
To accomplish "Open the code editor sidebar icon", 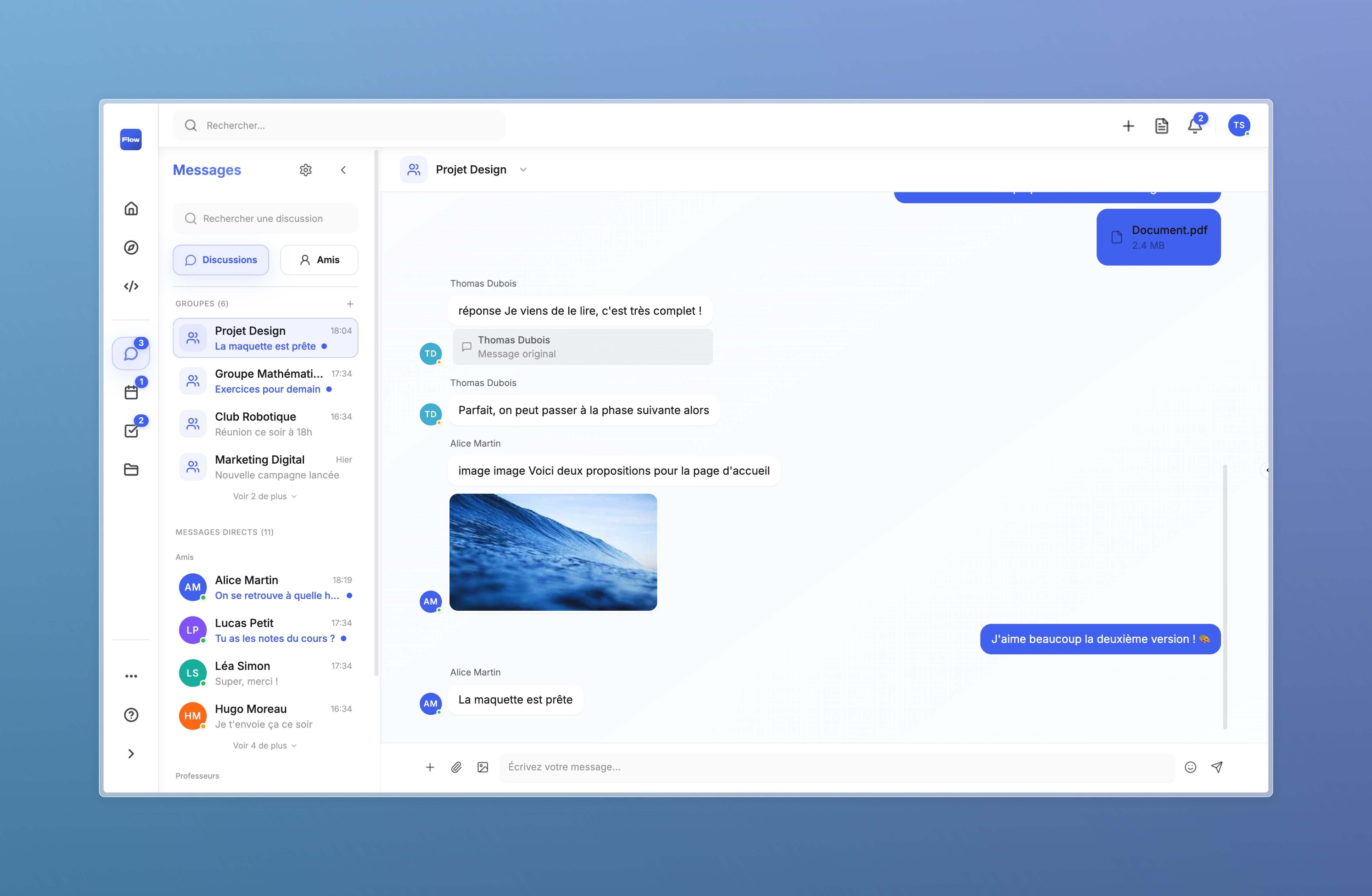I will [131, 286].
